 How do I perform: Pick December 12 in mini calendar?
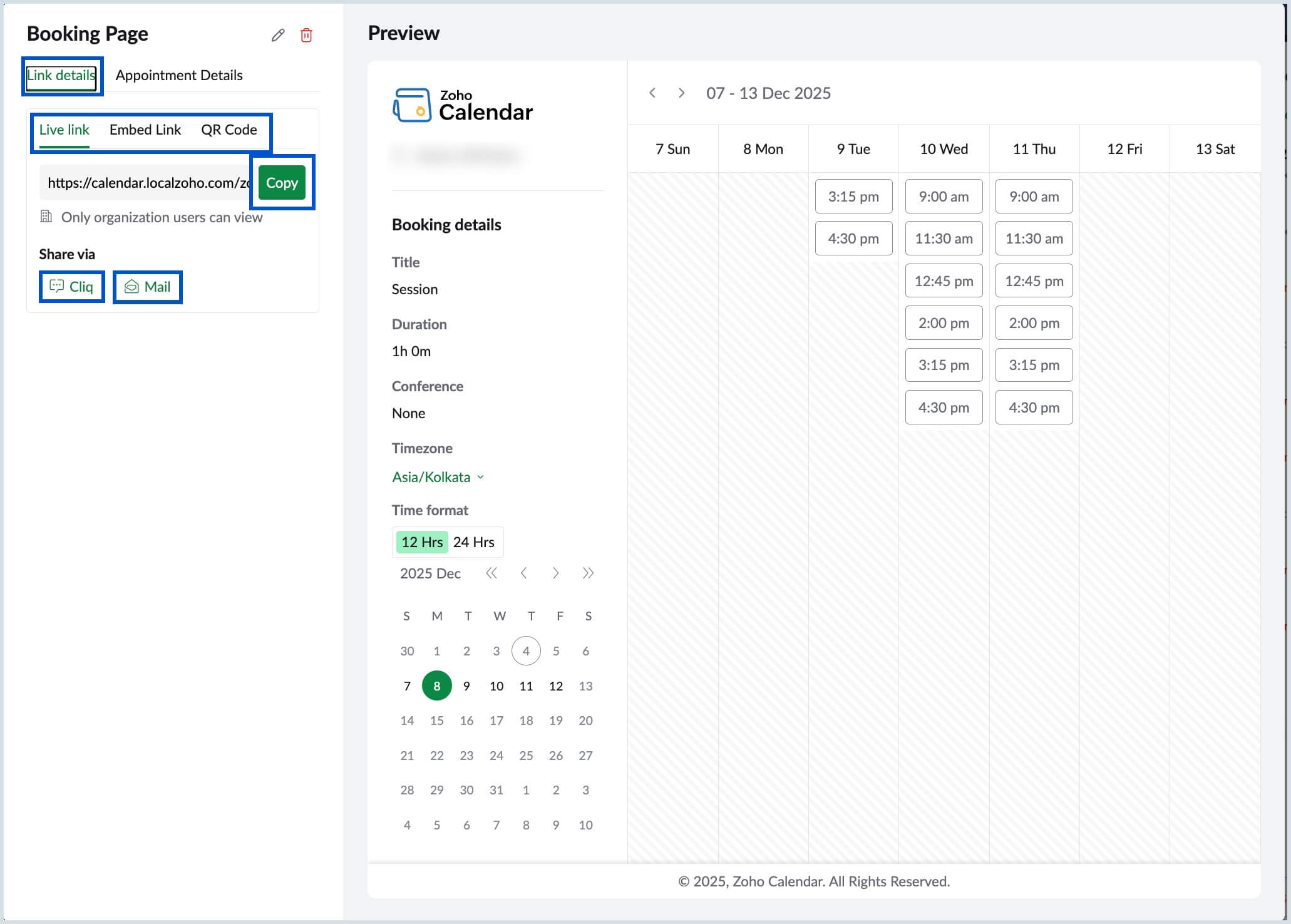pos(556,686)
